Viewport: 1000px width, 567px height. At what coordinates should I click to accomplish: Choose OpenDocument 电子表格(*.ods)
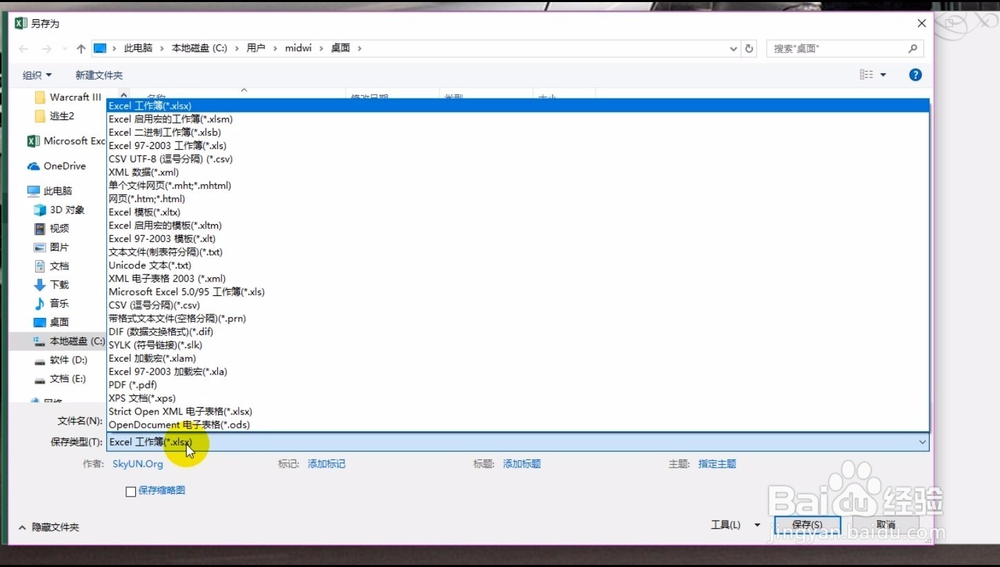(x=517, y=425)
